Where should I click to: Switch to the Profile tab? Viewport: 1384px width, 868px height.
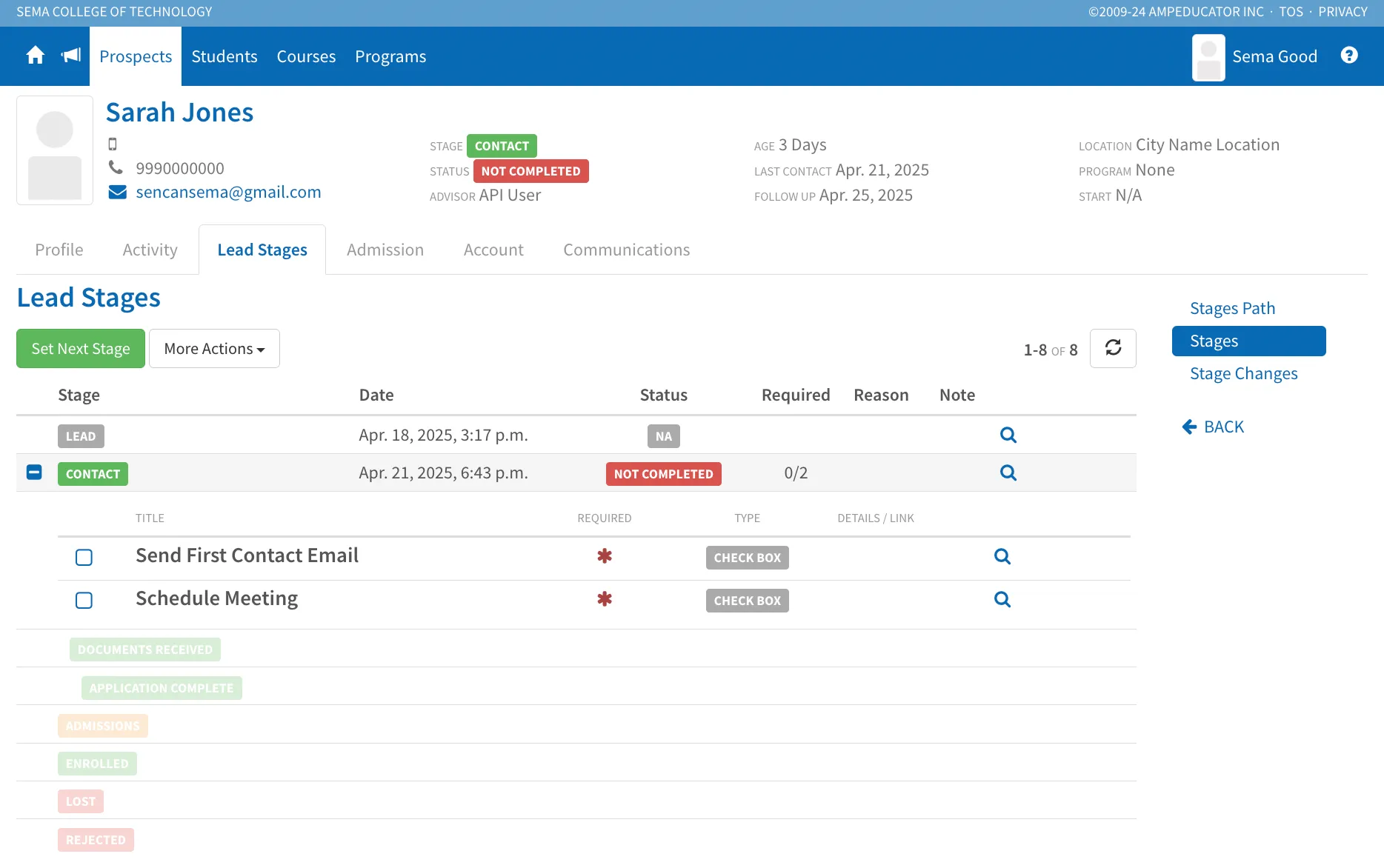pos(59,250)
